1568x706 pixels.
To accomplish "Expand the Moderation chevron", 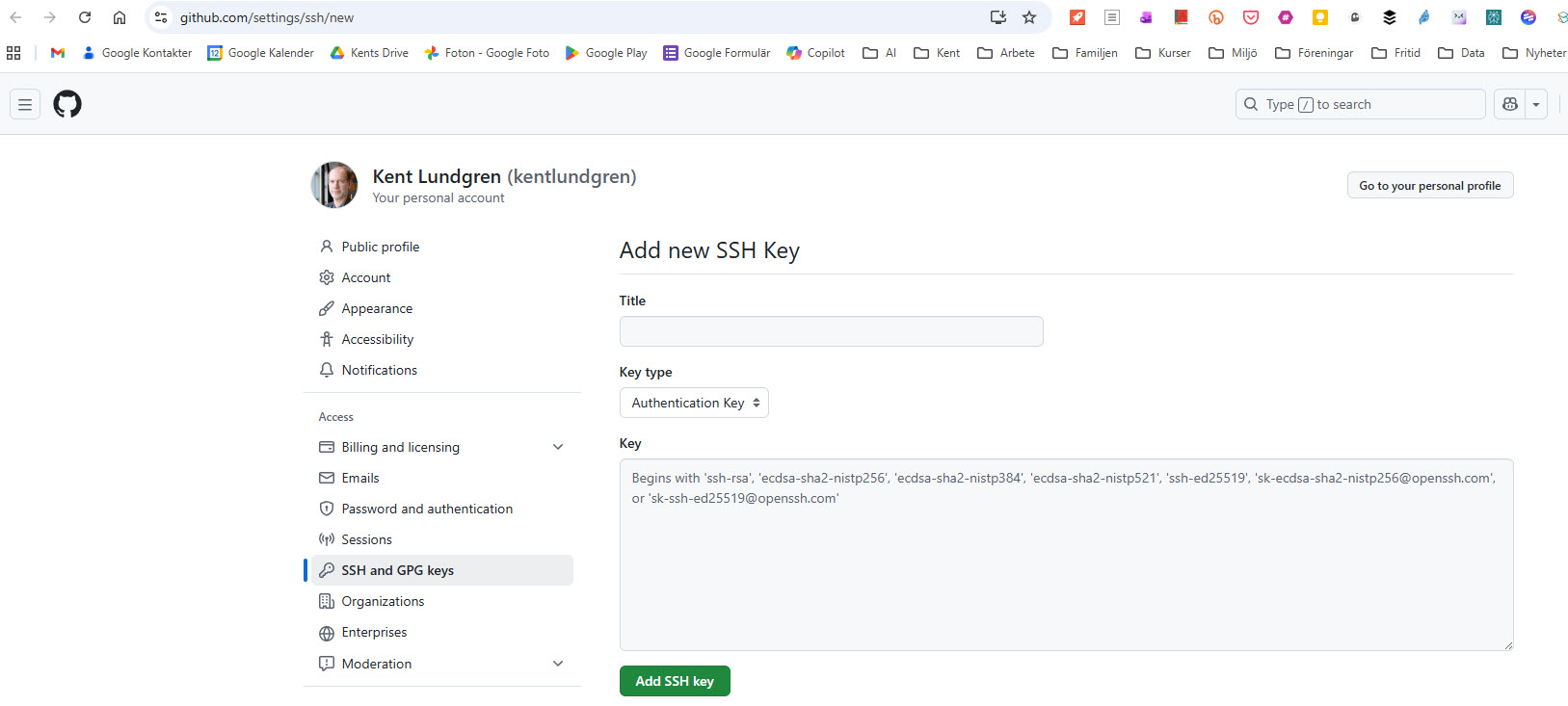I will pyautogui.click(x=558, y=664).
